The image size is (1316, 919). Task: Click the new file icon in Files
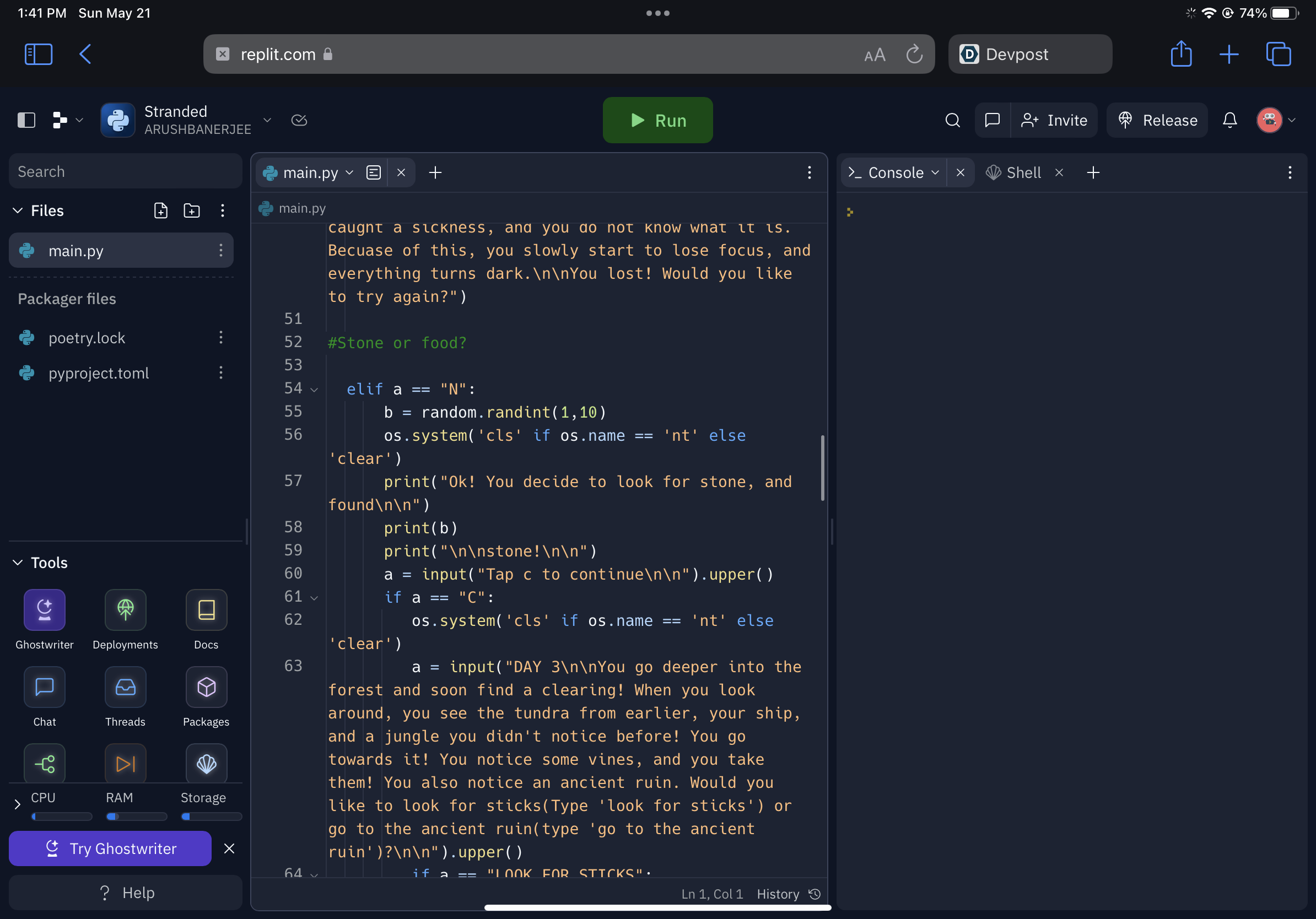pyautogui.click(x=160, y=211)
